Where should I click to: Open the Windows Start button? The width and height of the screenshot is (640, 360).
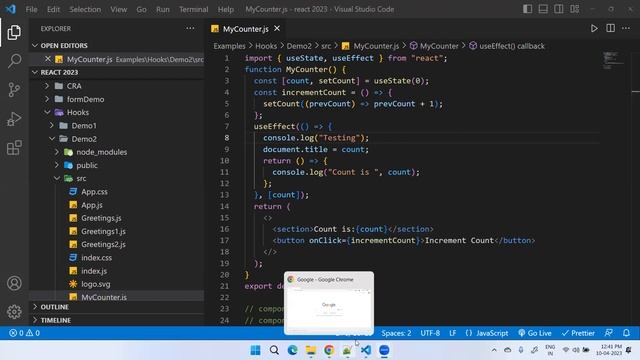256,350
